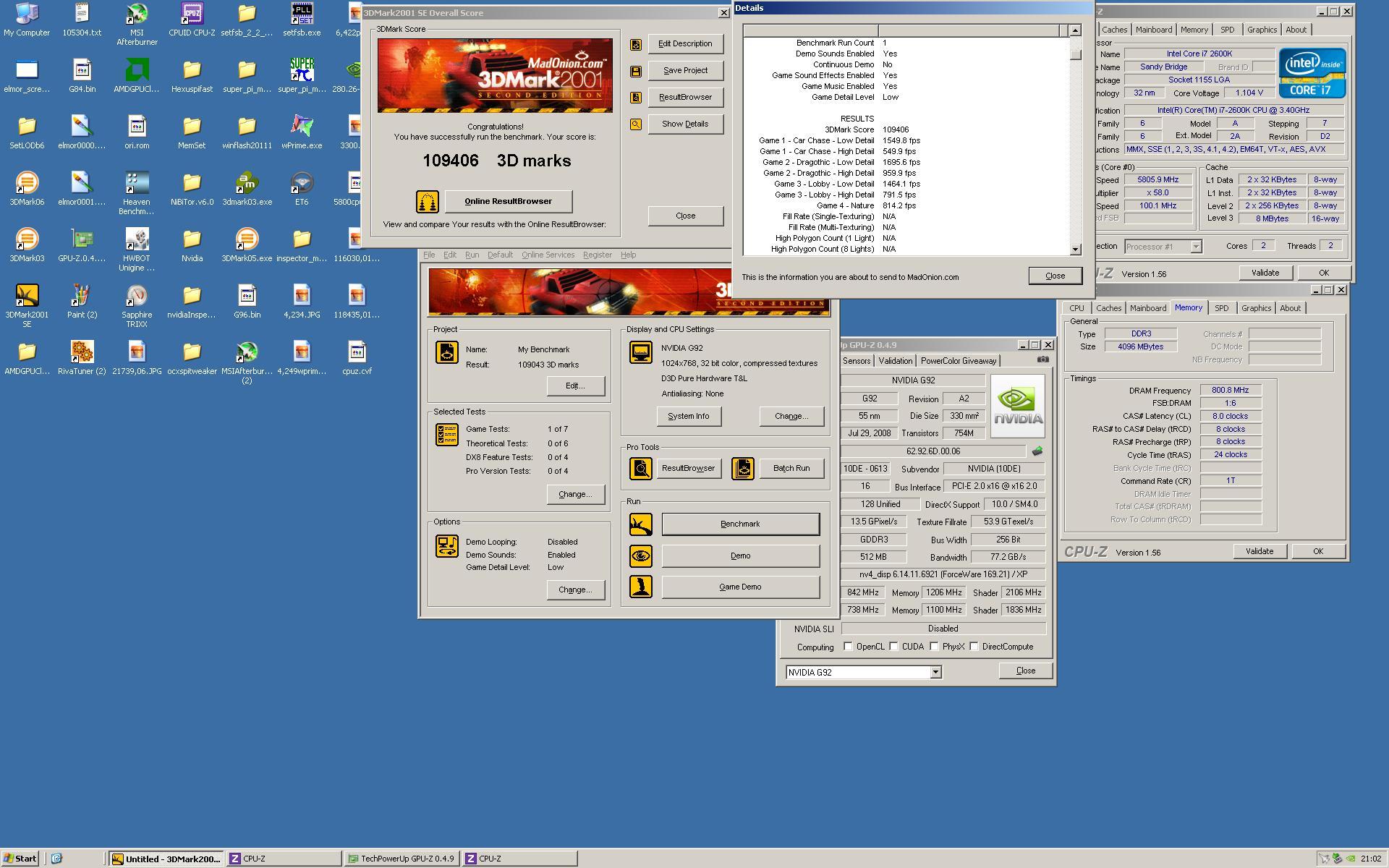Click the Close button in GPU-Z window

coord(1025,671)
